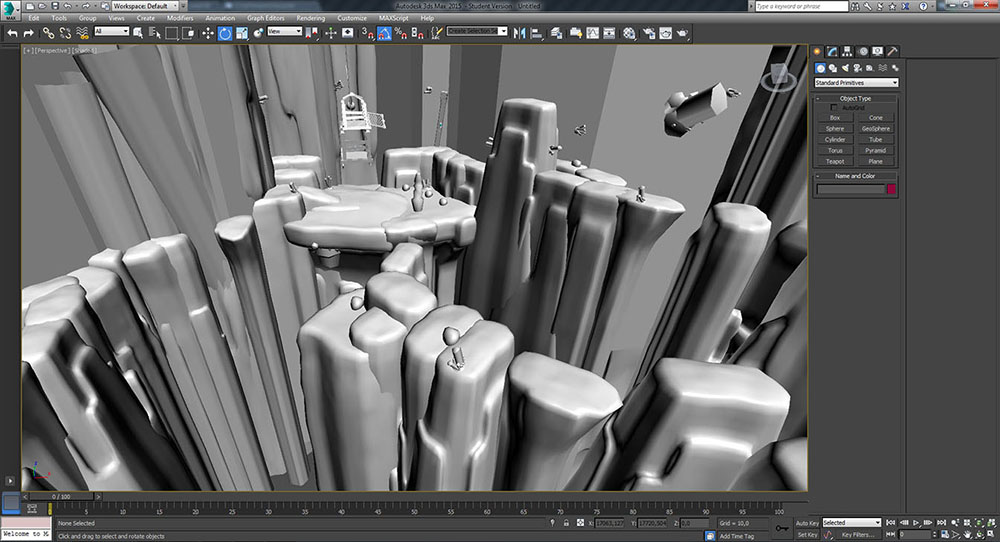
Task: Select the Rotate tool in the main toolbar
Action: click(x=225, y=33)
